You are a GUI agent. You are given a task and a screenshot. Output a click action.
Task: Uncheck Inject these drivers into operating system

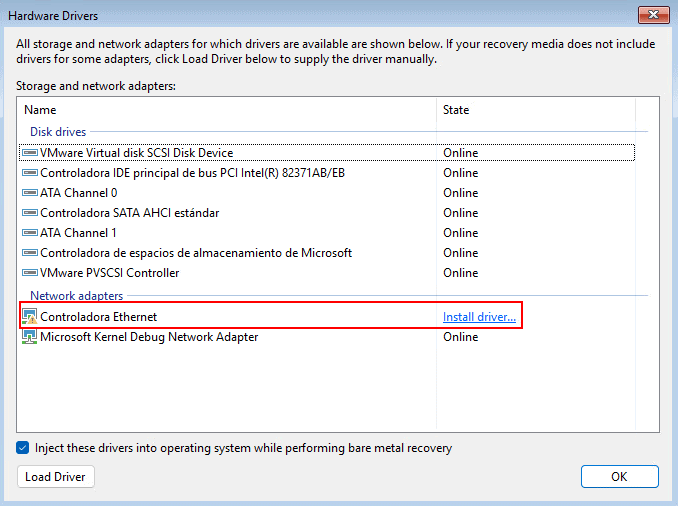23,448
